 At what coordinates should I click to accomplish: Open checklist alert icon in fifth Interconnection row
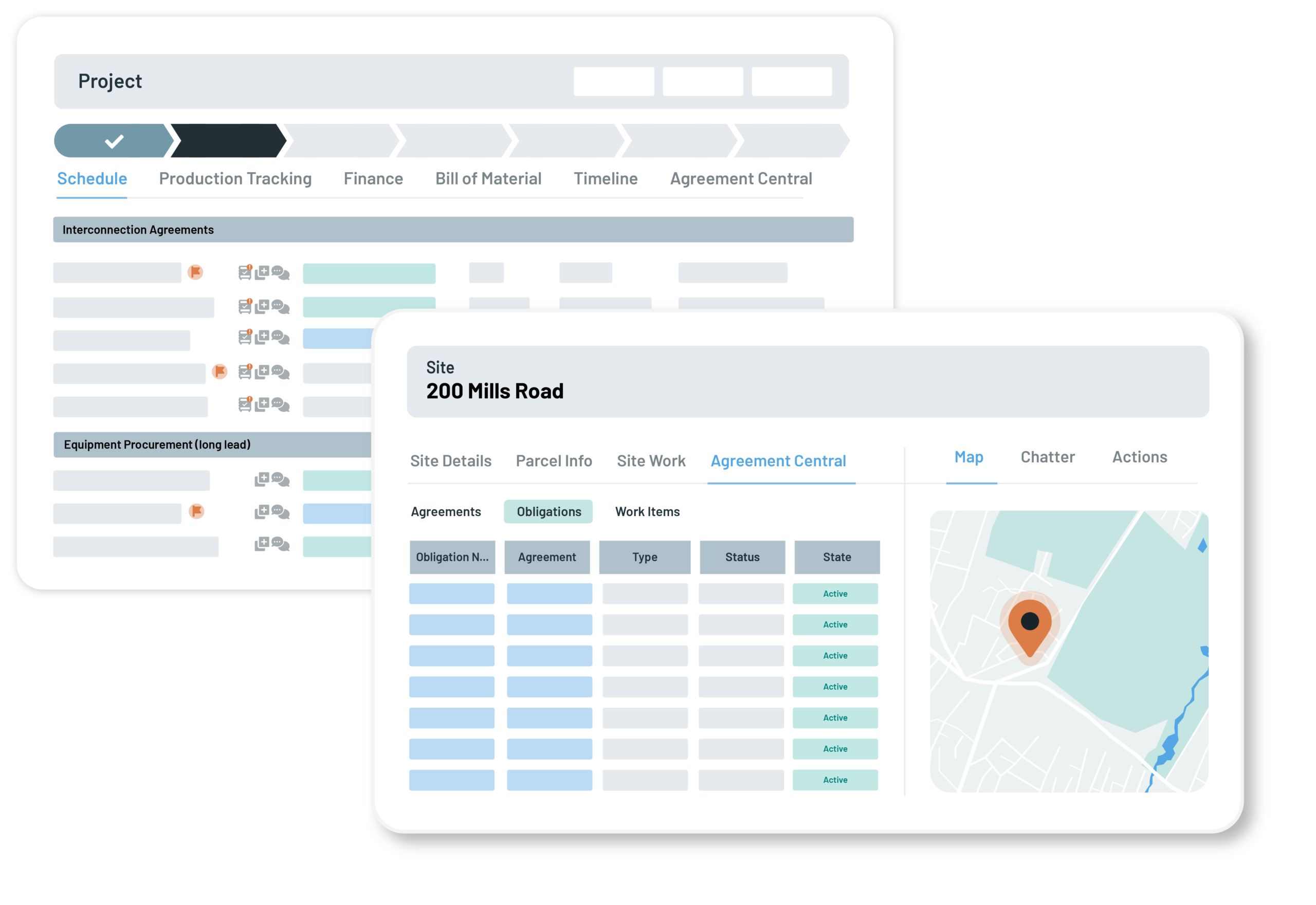(x=245, y=404)
